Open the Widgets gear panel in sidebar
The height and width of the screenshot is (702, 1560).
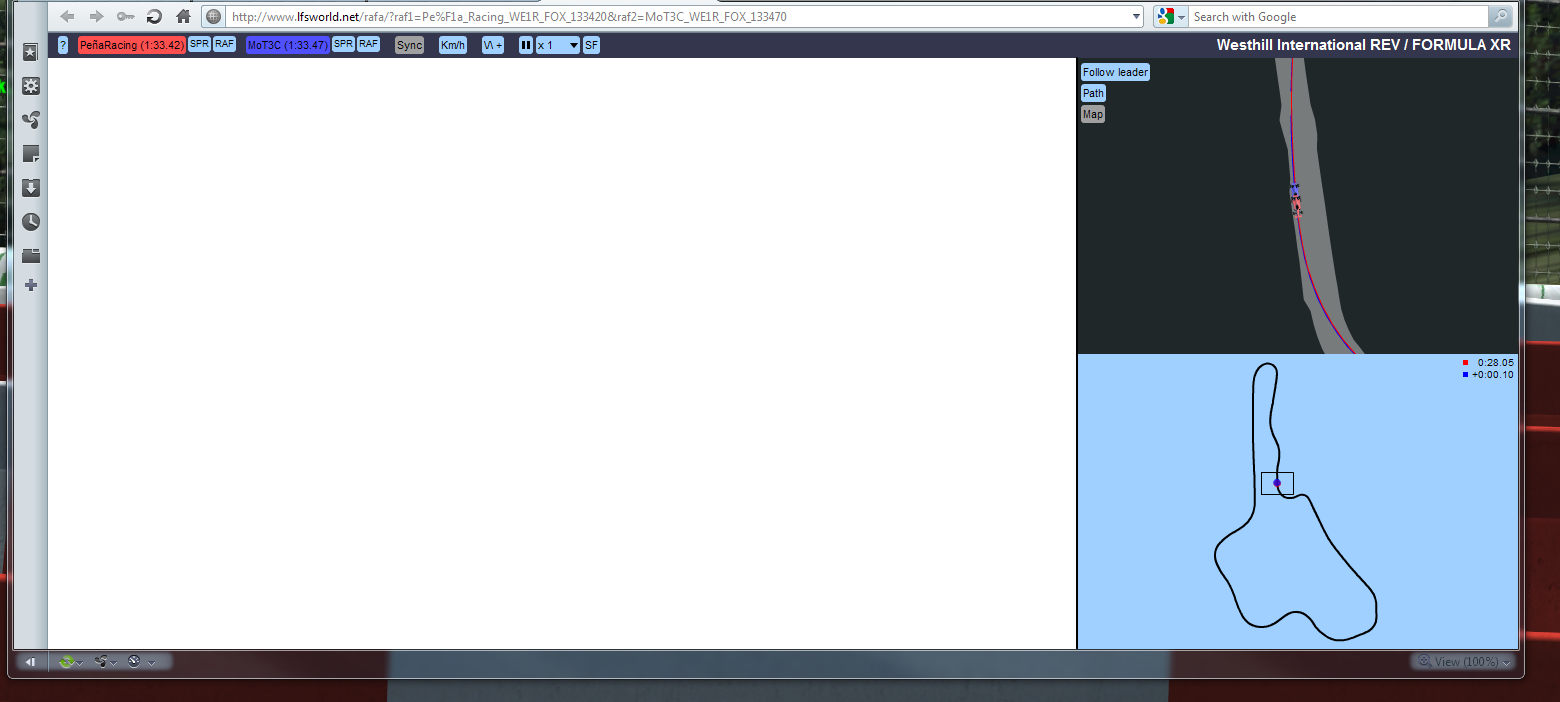[31, 86]
